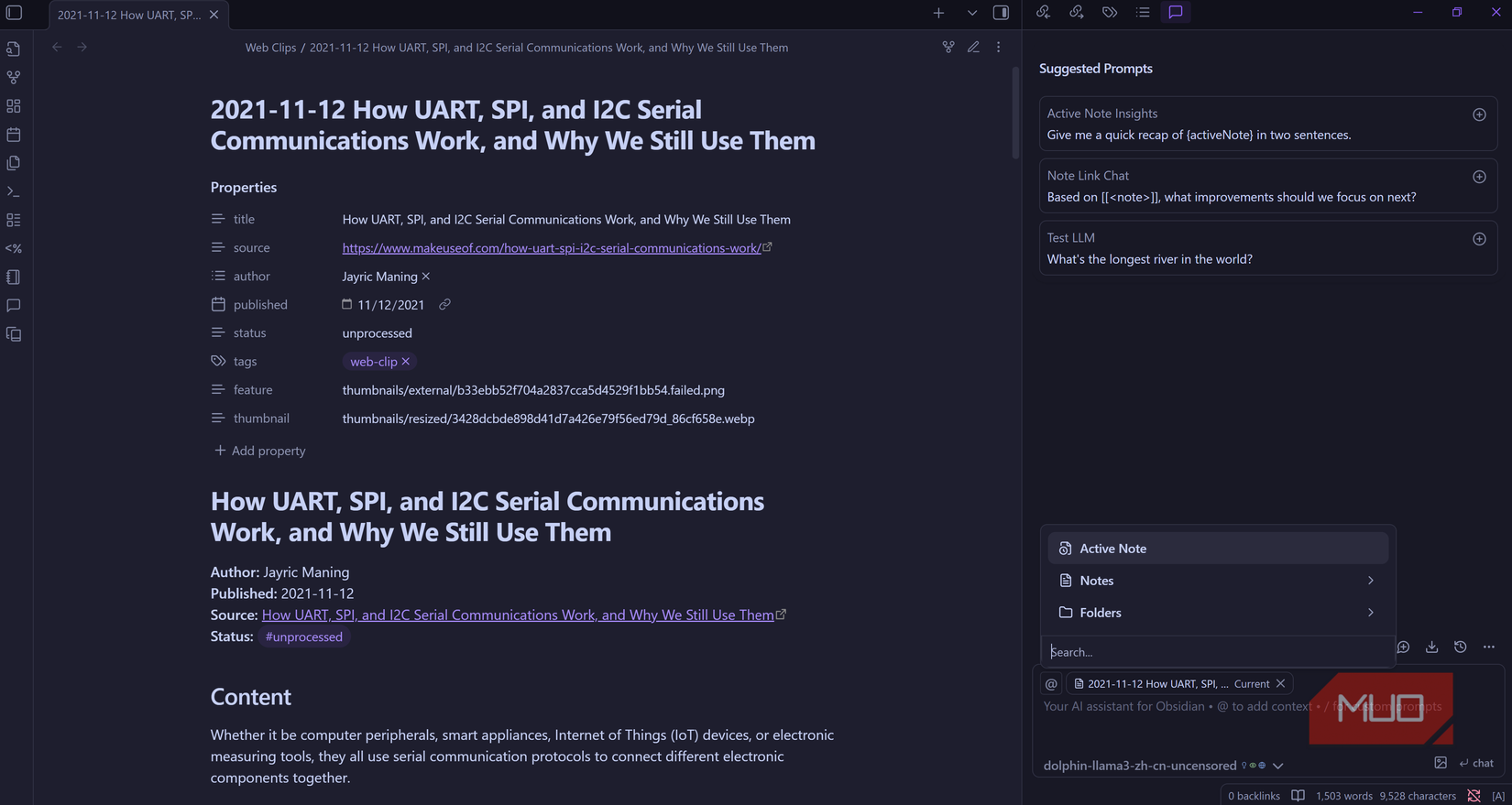
Task: Click the @ add context button
Action: (1051, 684)
